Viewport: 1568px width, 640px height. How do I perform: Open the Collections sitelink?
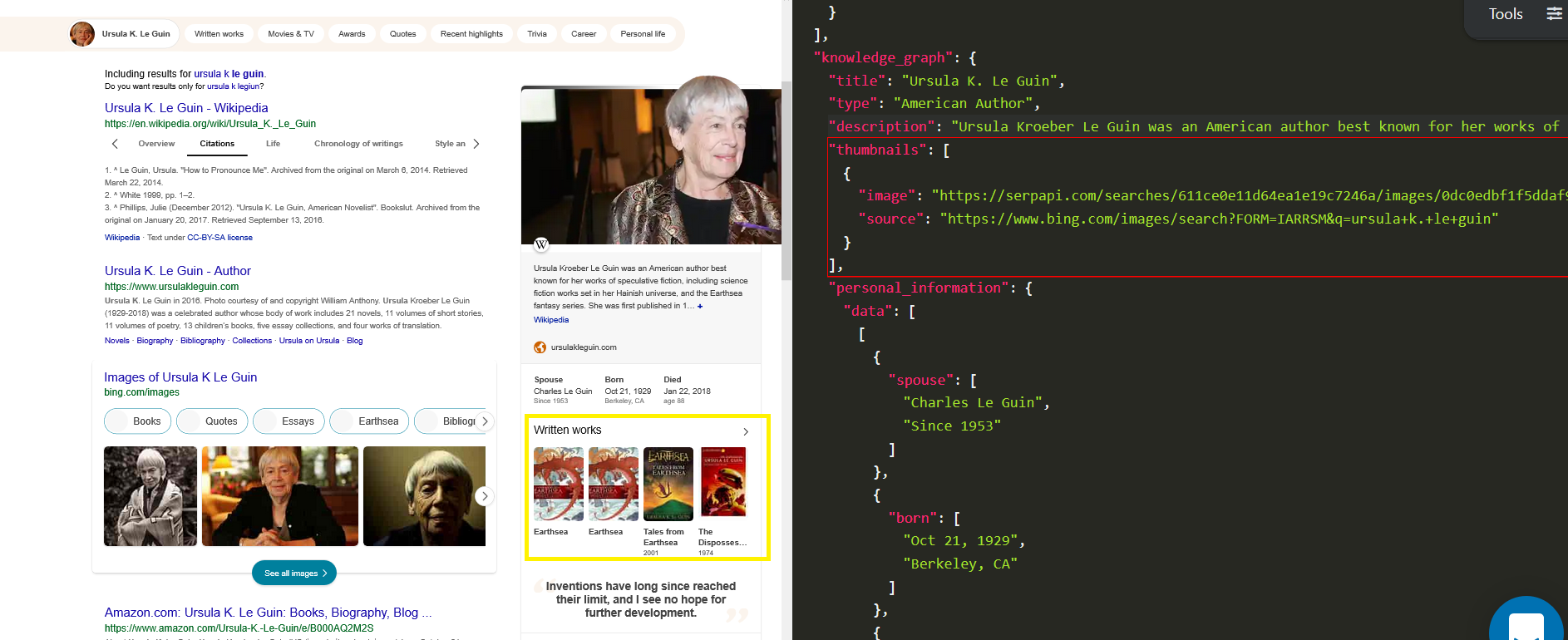click(252, 341)
